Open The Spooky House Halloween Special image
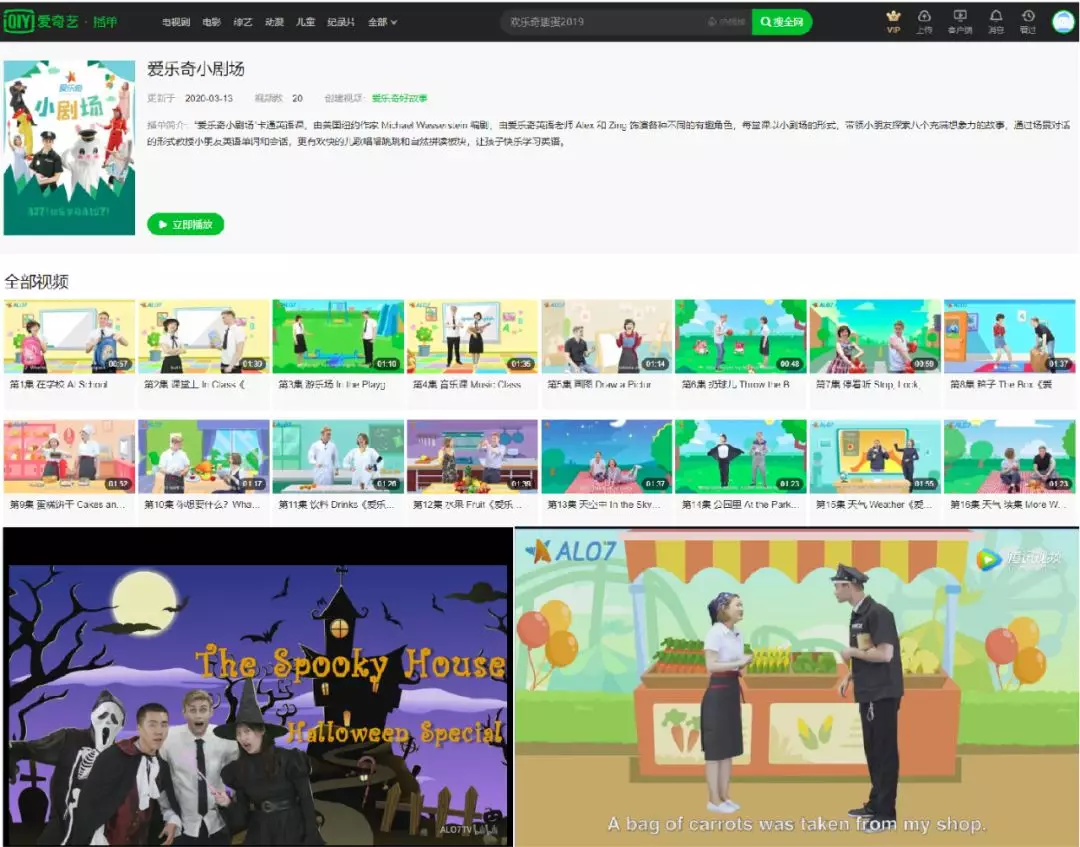This screenshot has height=847, width=1080. [258, 687]
